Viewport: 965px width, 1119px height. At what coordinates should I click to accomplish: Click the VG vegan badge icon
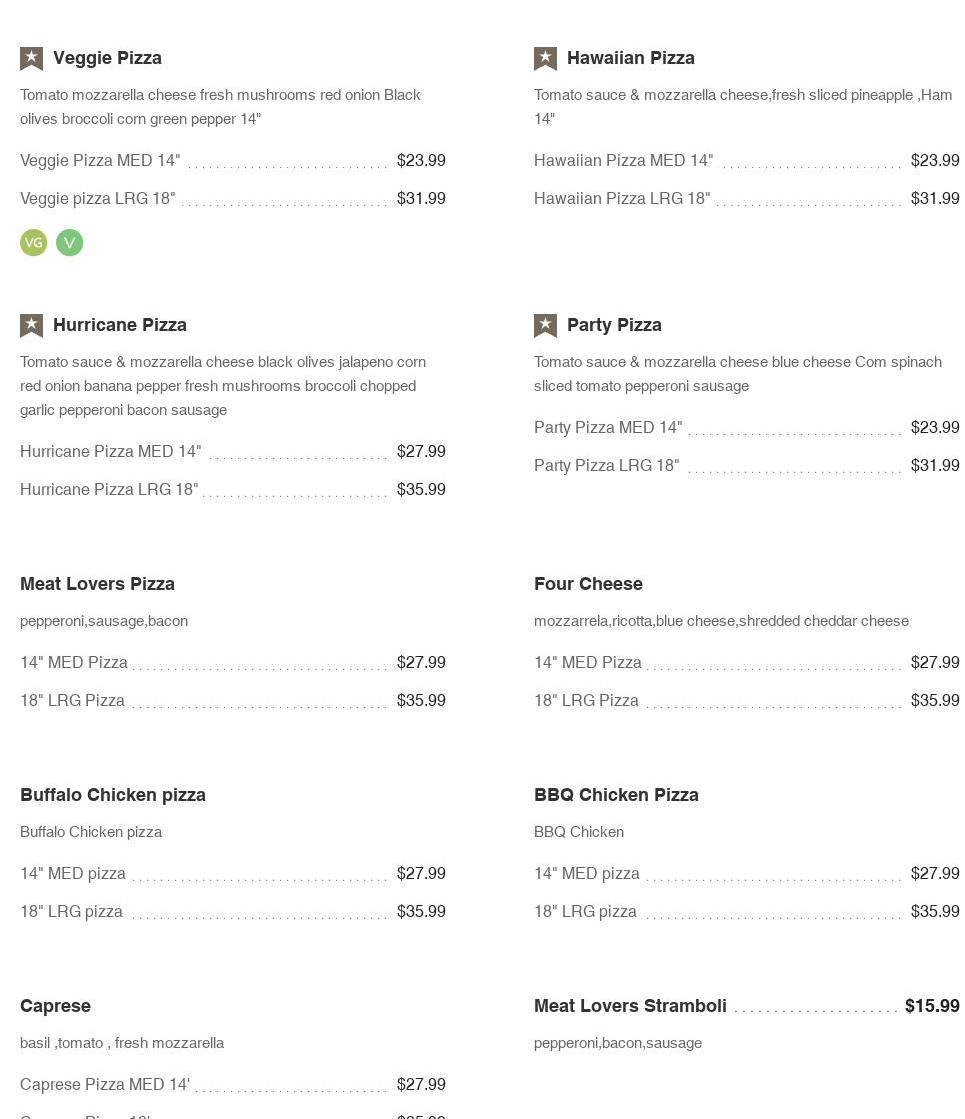pos(33,243)
